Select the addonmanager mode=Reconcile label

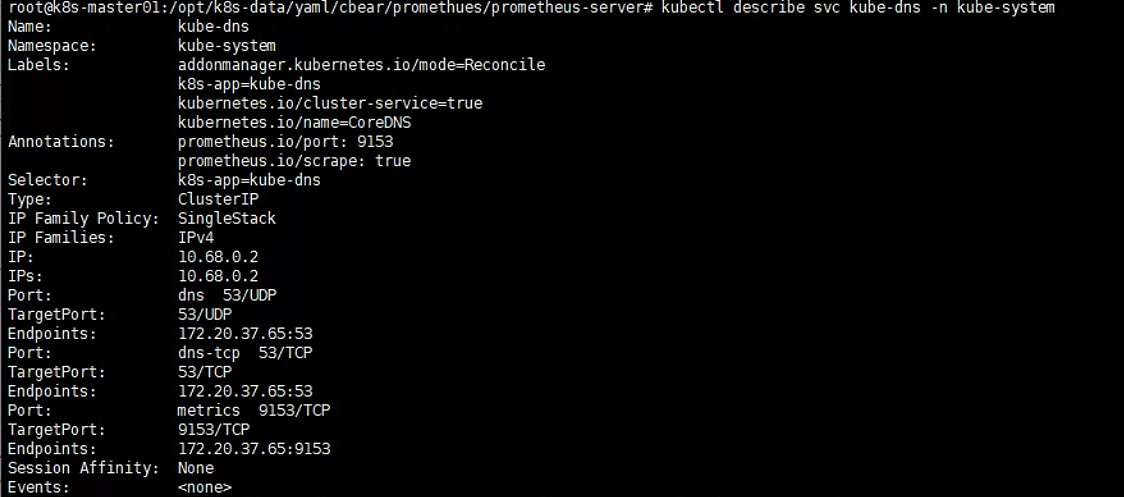pos(361,65)
